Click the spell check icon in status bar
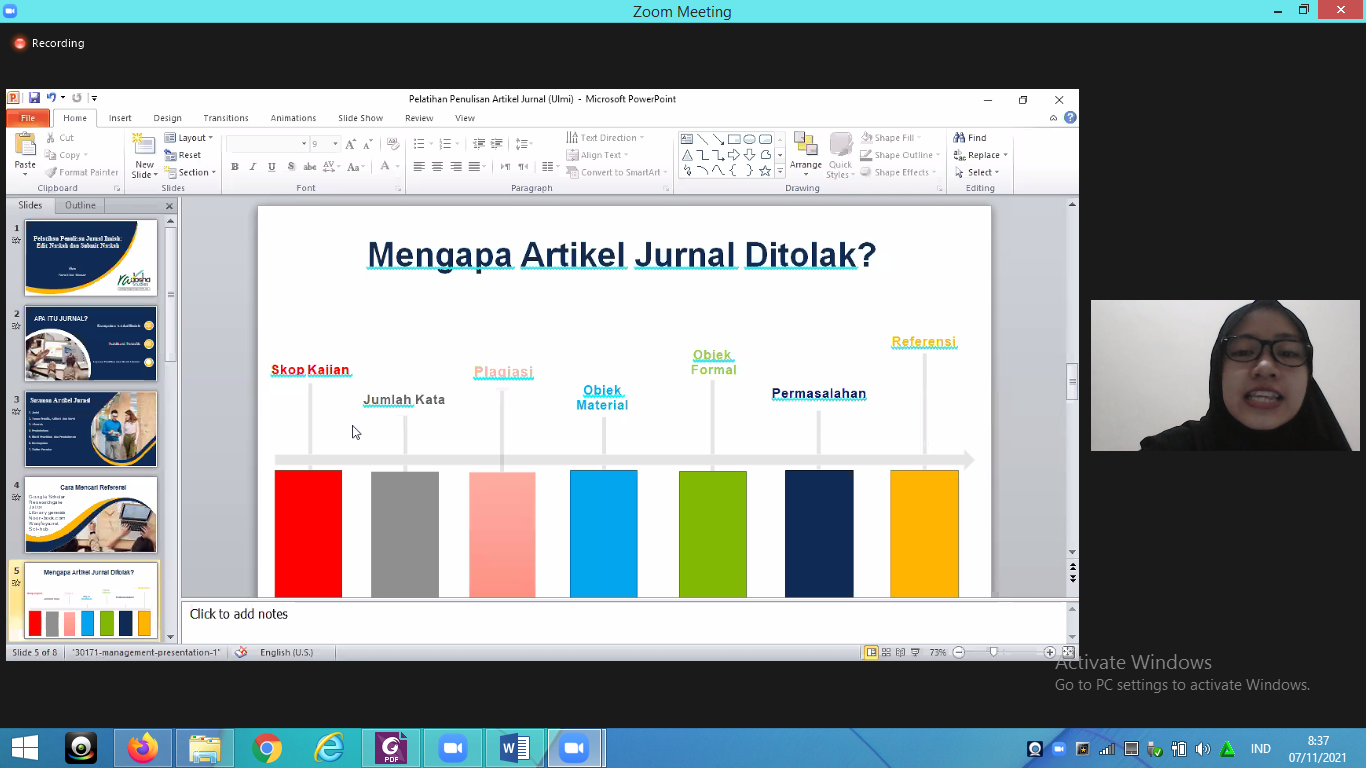The height and width of the screenshot is (768, 1366). click(240, 652)
